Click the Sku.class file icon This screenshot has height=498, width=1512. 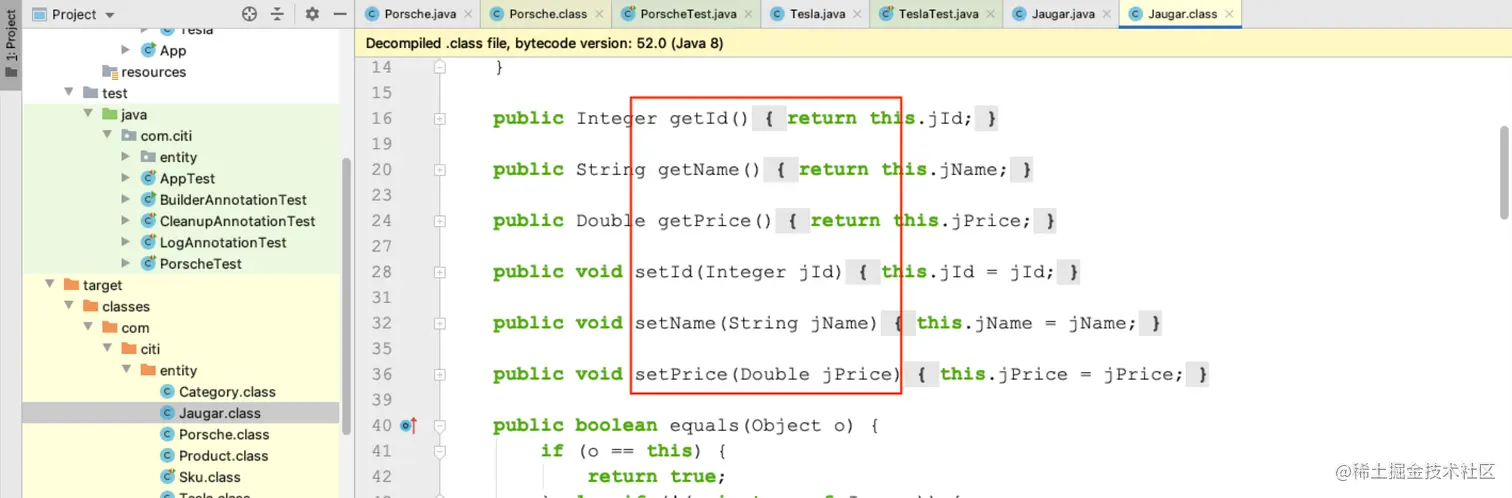(x=168, y=477)
